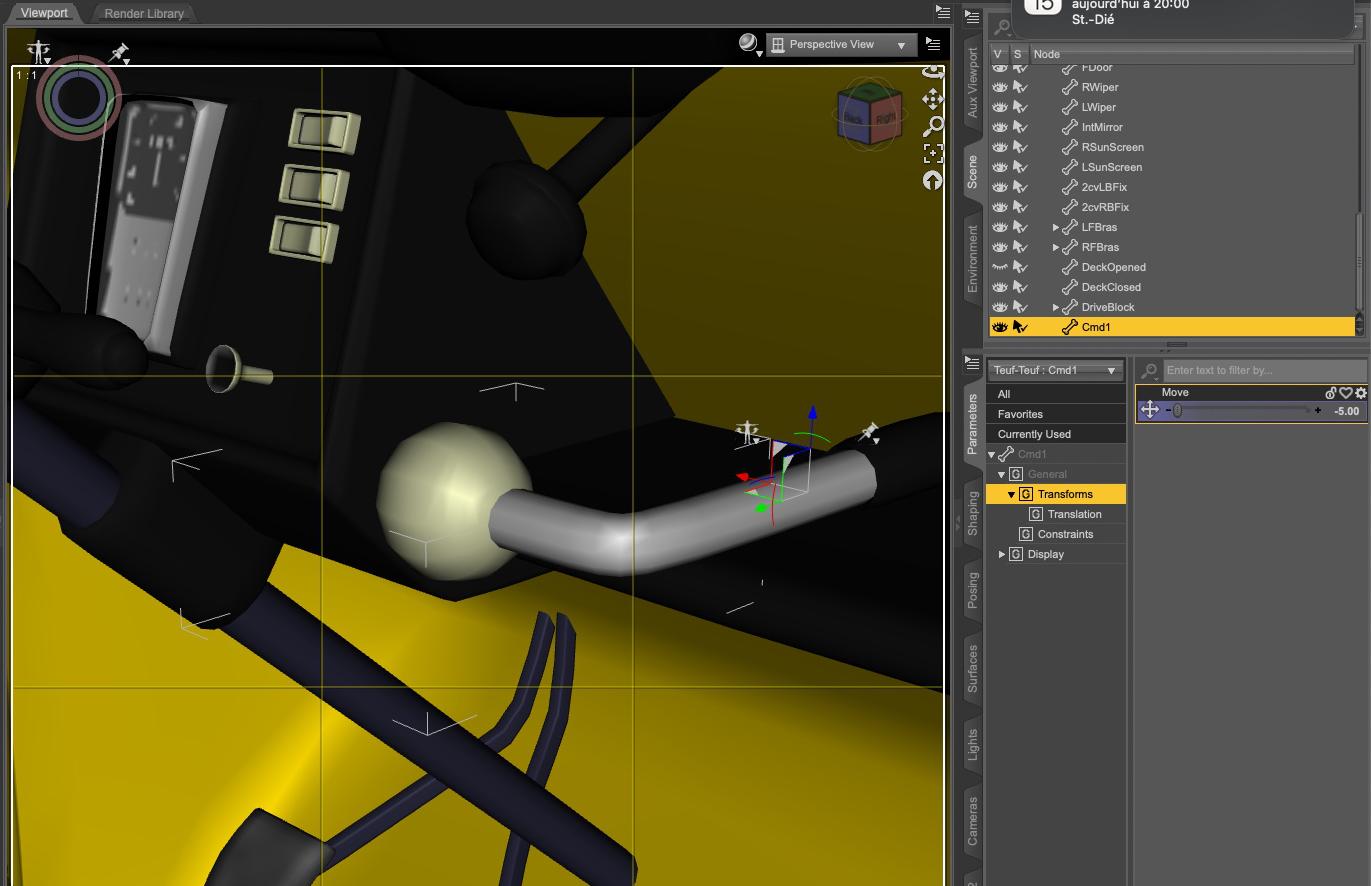Image resolution: width=1371 pixels, height=886 pixels.
Task: Open the Posing side tab
Action: pyautogui.click(x=973, y=590)
